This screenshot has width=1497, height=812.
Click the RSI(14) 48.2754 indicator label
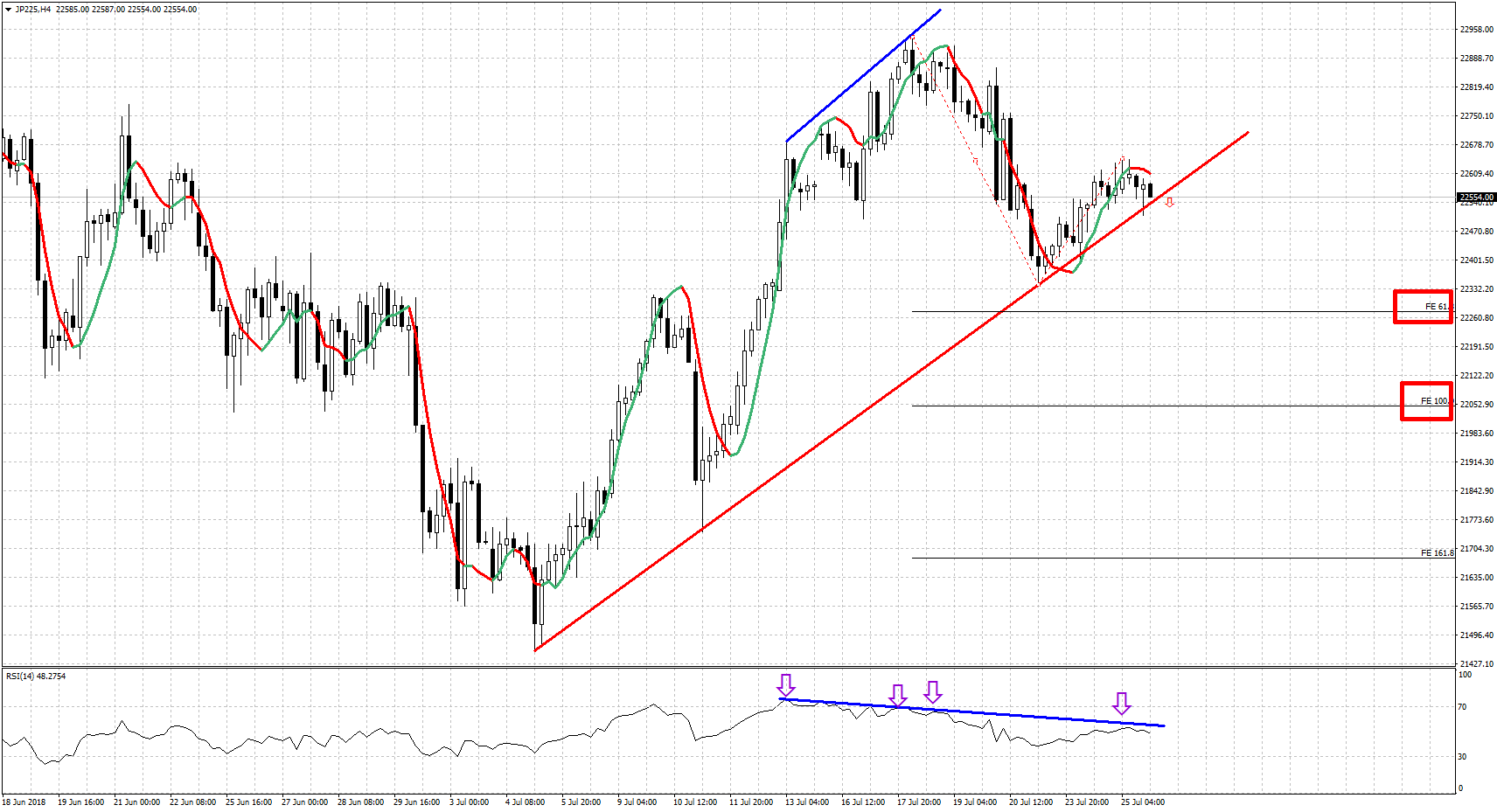(36, 677)
